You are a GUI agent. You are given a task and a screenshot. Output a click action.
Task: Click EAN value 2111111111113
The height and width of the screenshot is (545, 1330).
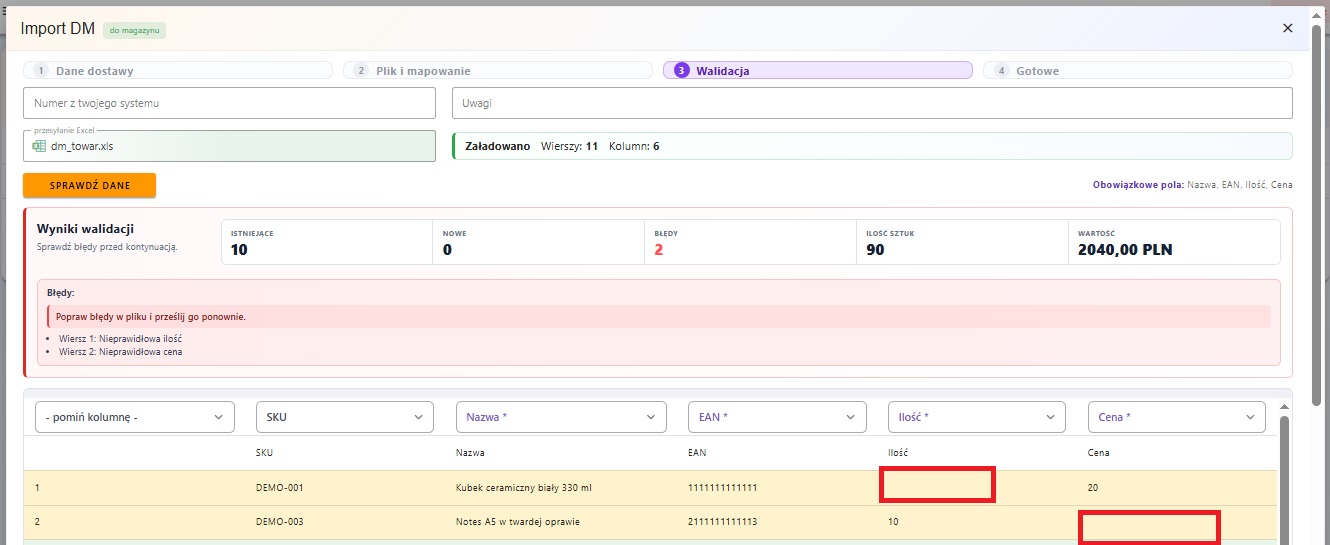point(722,522)
